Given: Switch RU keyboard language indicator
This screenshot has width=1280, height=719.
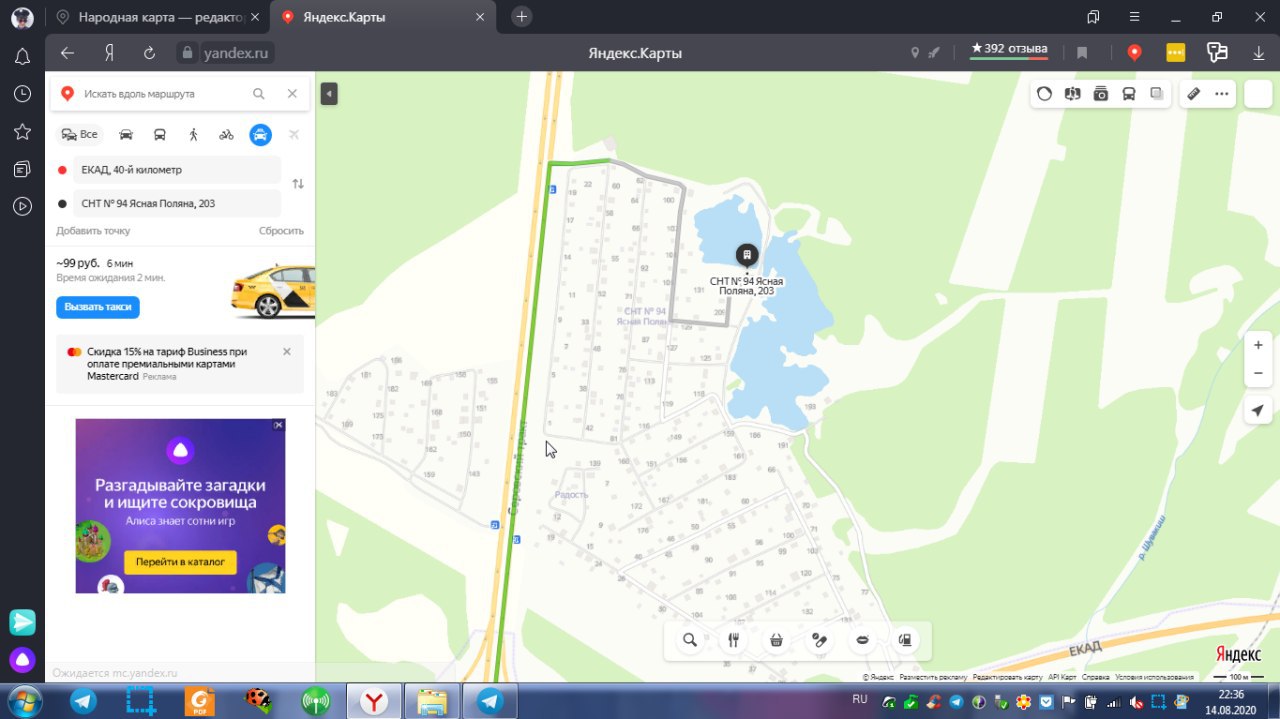Looking at the screenshot, I should (859, 699).
